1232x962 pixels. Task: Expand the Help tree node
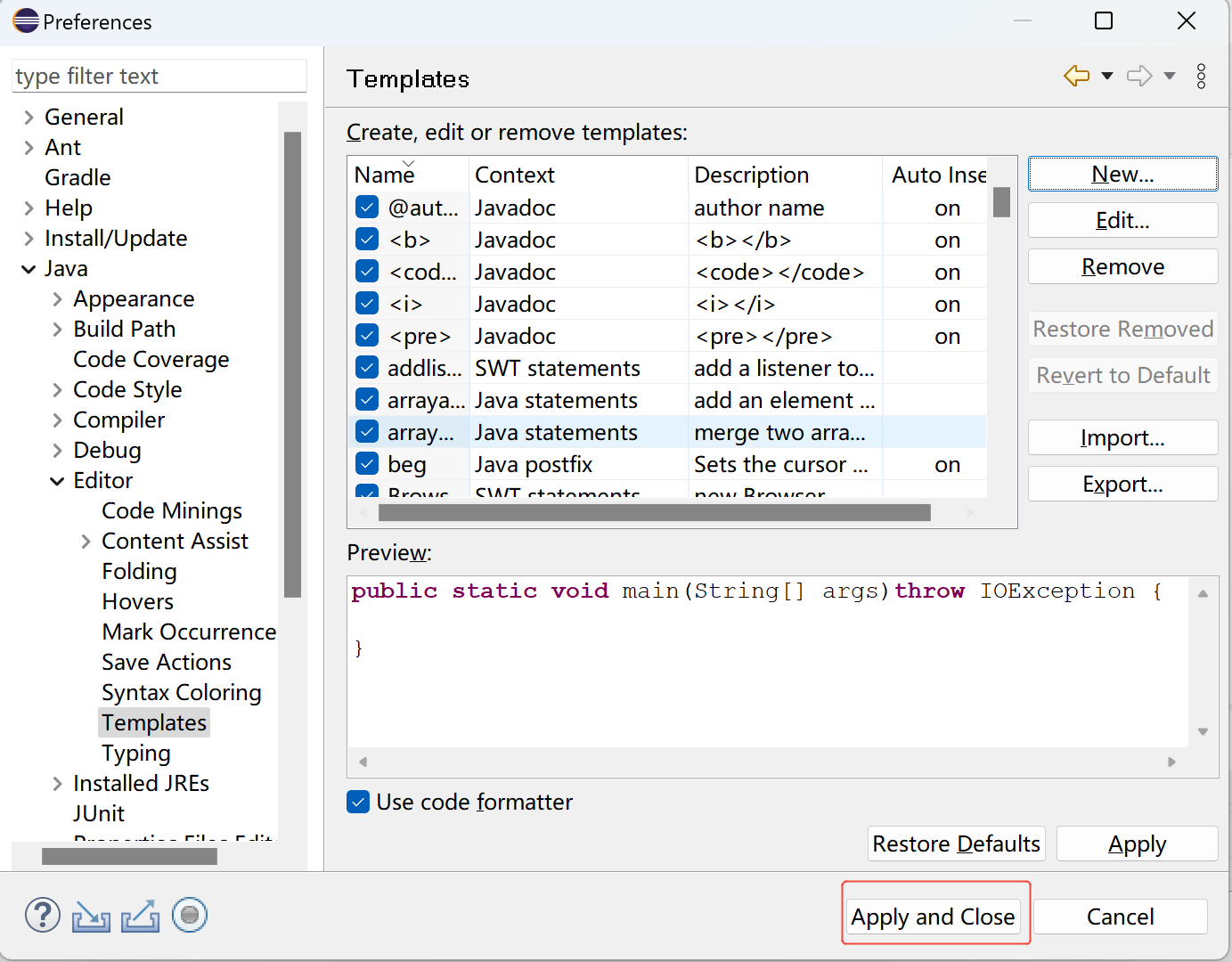(29, 208)
